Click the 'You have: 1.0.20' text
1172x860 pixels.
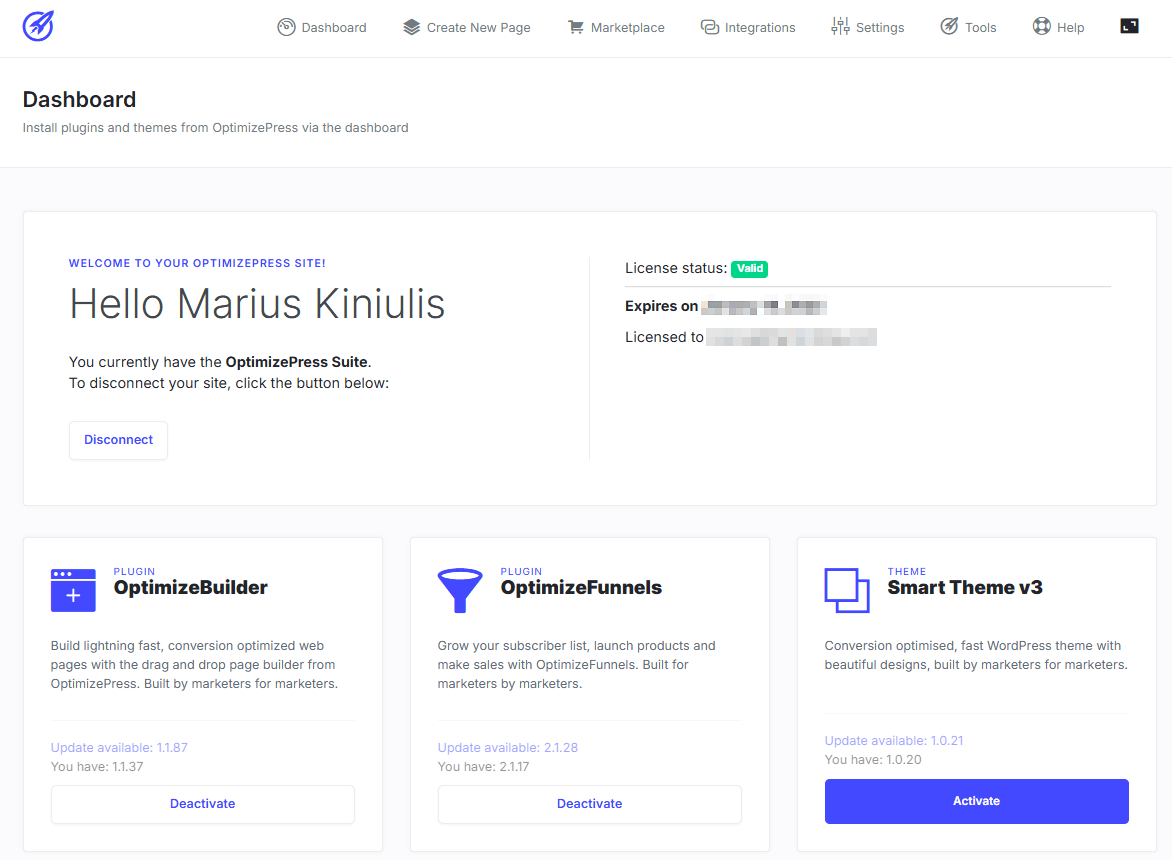[872, 760]
